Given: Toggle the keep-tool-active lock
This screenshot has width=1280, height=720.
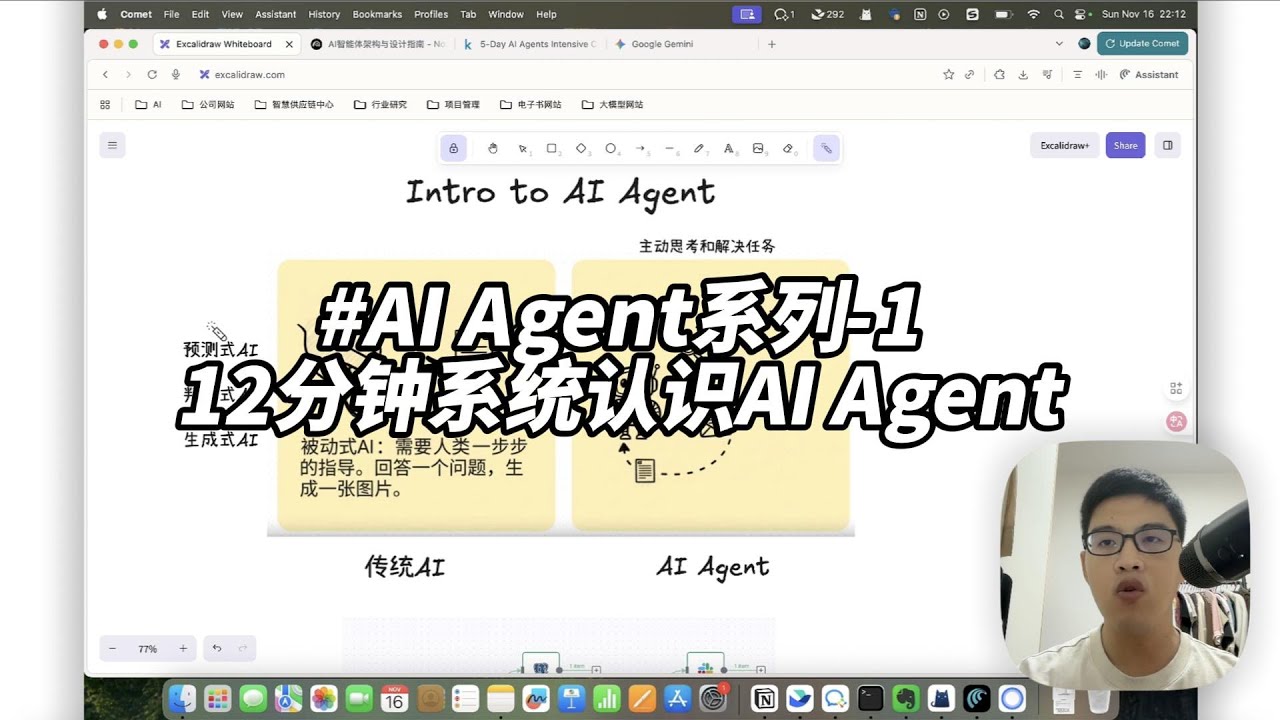Looking at the screenshot, I should pyautogui.click(x=454, y=147).
